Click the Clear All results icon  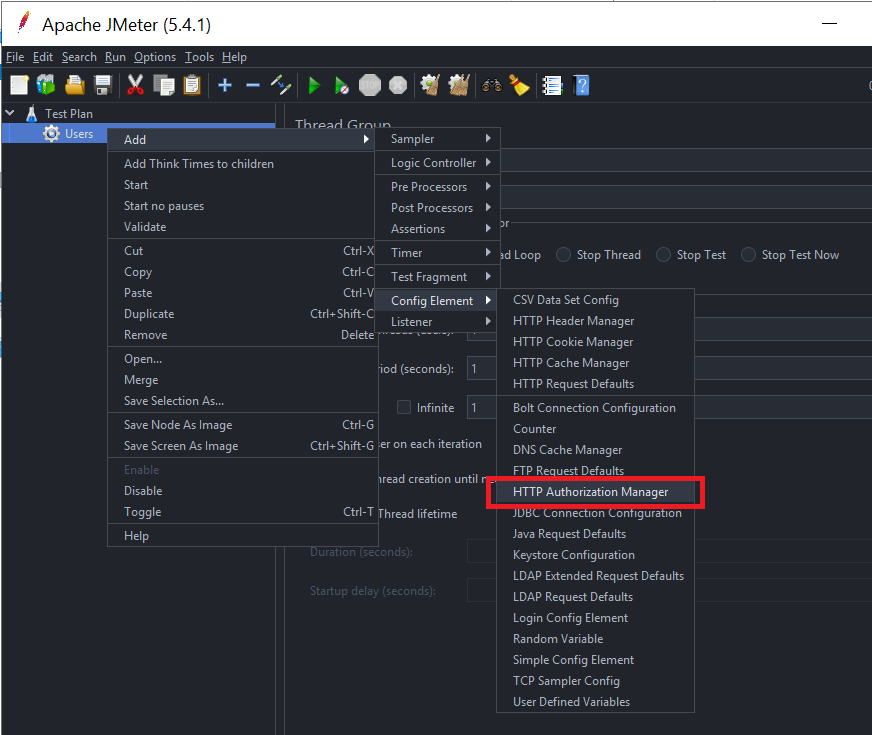tap(459, 85)
